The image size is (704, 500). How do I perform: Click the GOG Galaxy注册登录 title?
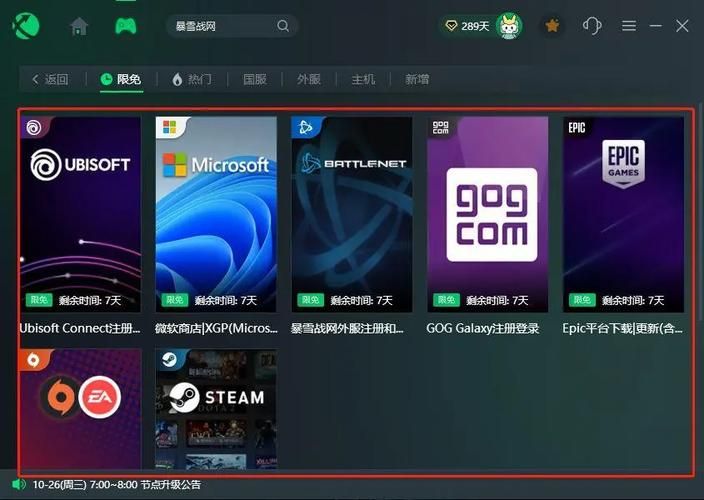[x=483, y=328]
